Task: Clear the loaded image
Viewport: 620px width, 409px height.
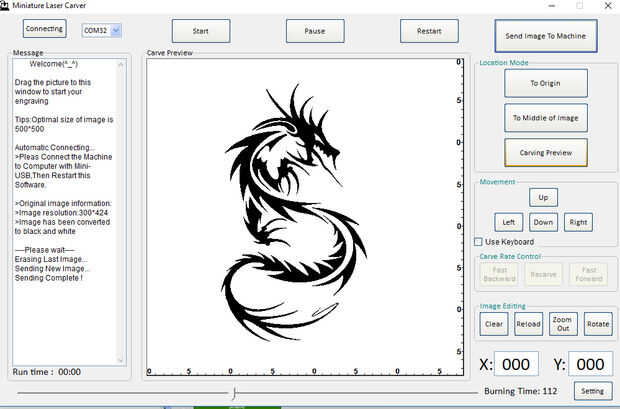Action: click(x=494, y=324)
